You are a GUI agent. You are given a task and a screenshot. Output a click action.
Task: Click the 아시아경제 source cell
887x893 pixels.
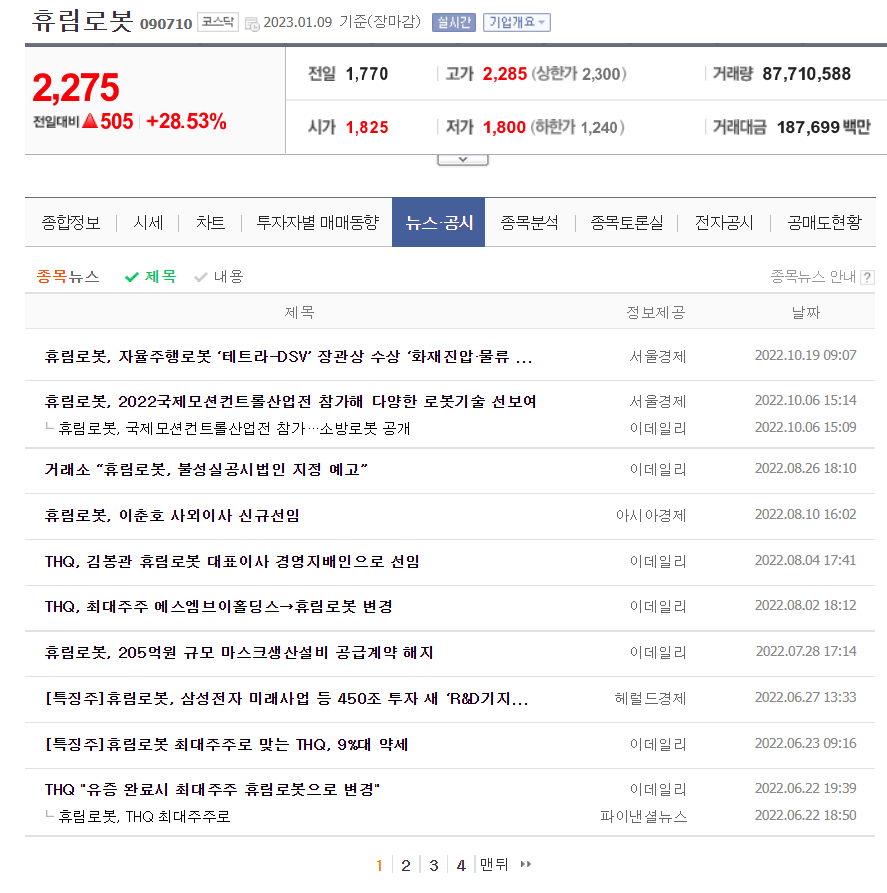click(x=651, y=515)
